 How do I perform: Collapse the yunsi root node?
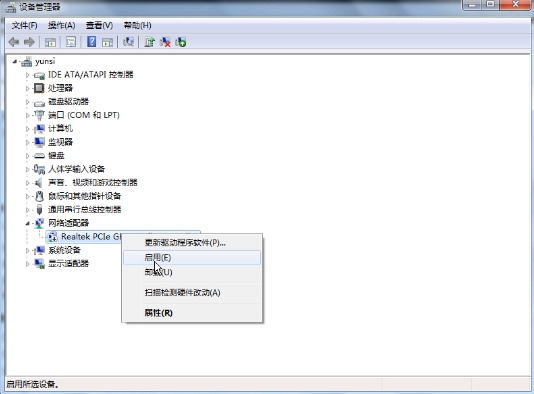point(15,62)
